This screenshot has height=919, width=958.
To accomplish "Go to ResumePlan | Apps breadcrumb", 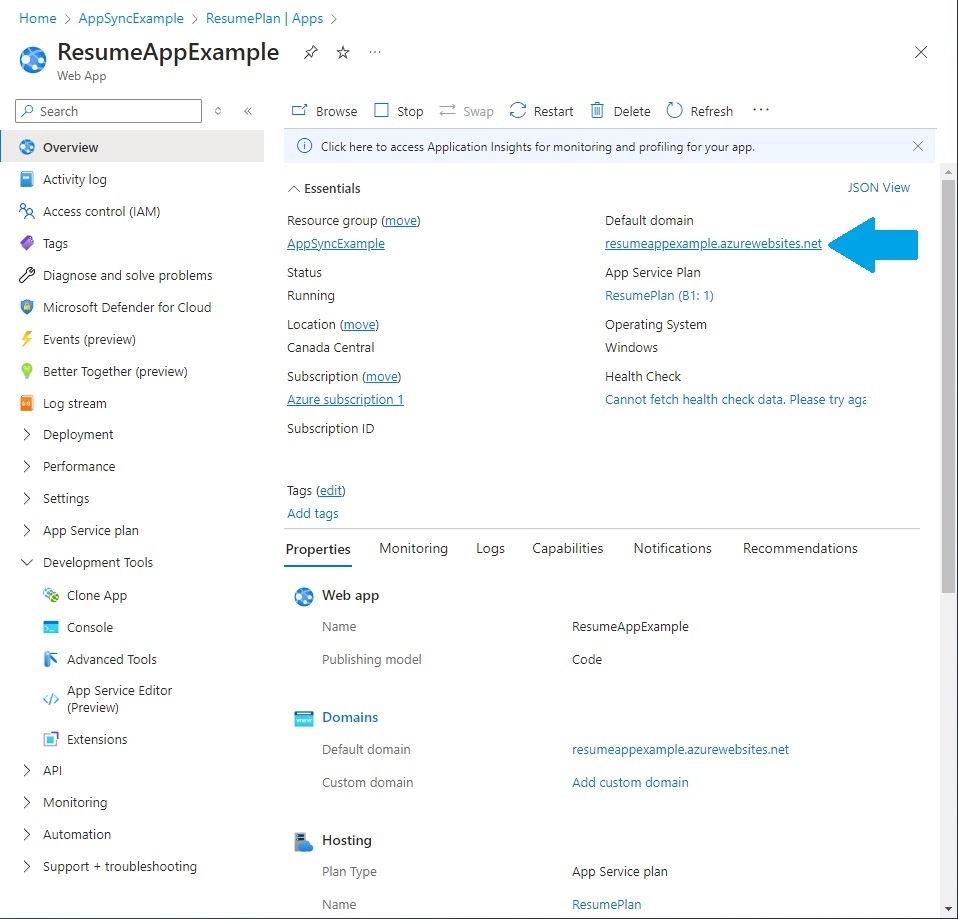I will click(x=264, y=18).
